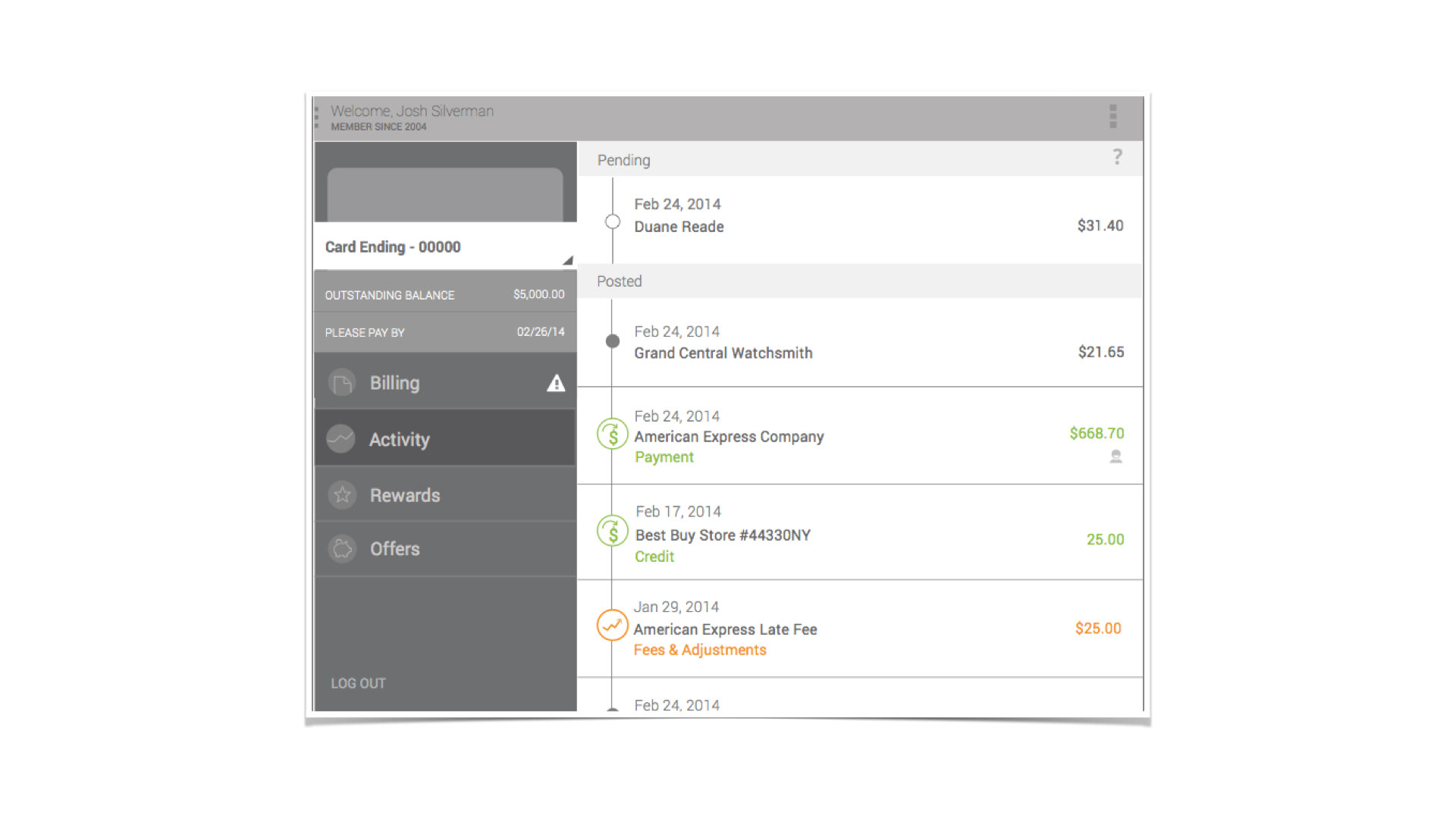Image resolution: width=1456 pixels, height=819 pixels.
Task: Open the American Express Company transaction
Action: [x=860, y=435]
